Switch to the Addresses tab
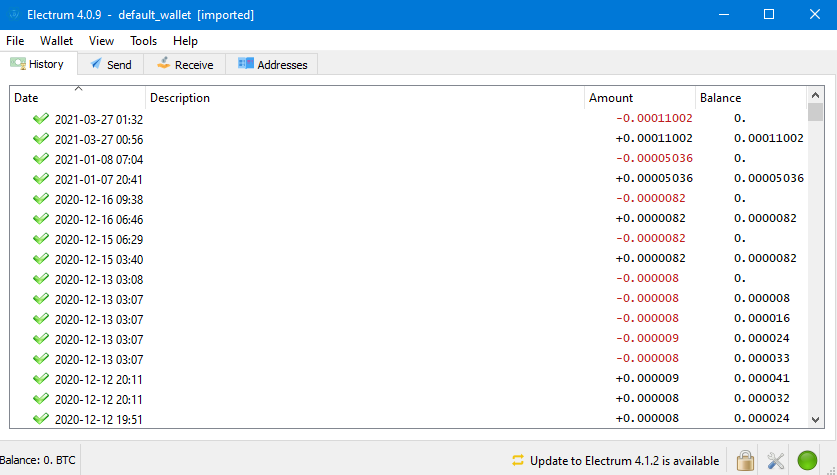 coord(272,64)
